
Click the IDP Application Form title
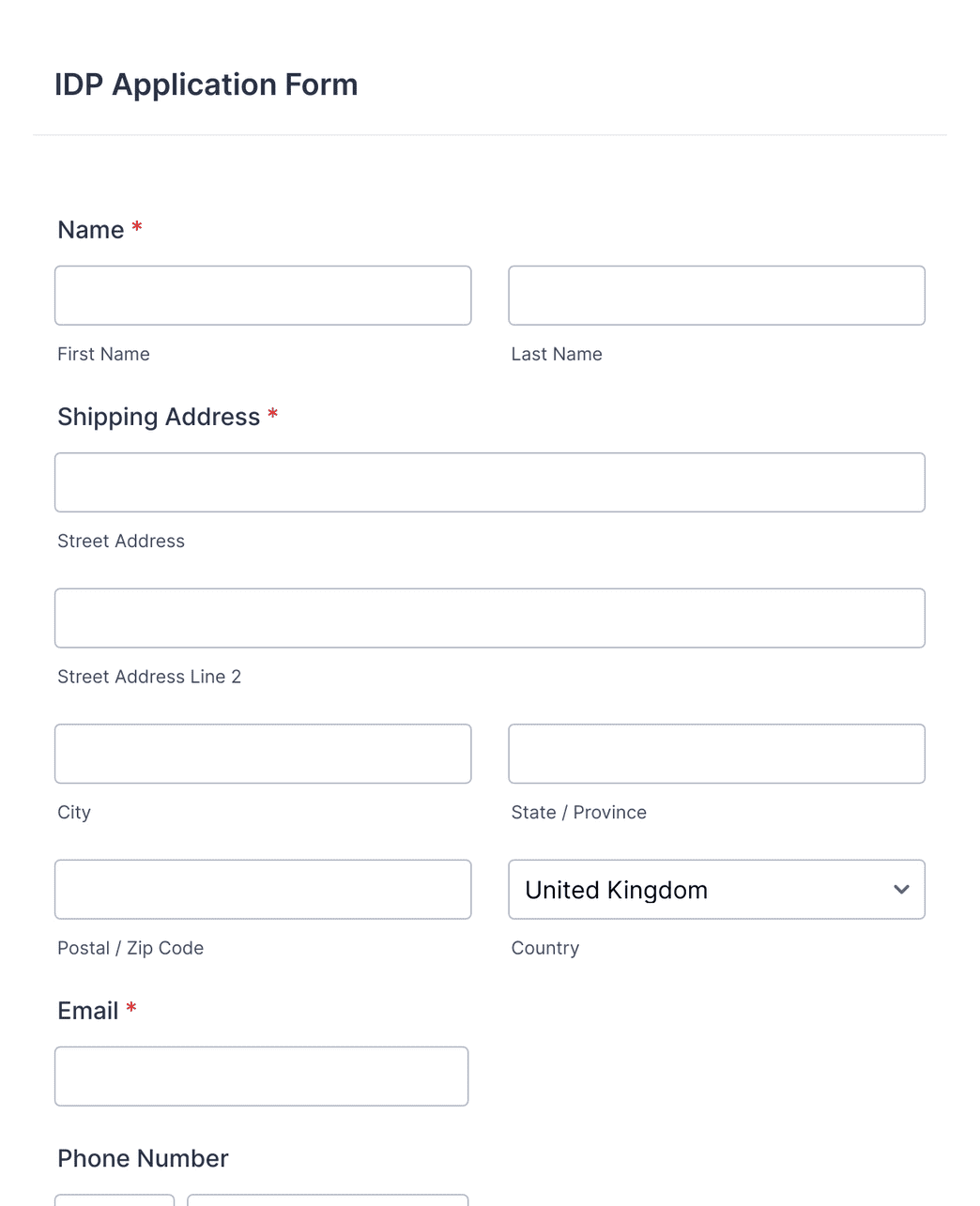click(206, 84)
